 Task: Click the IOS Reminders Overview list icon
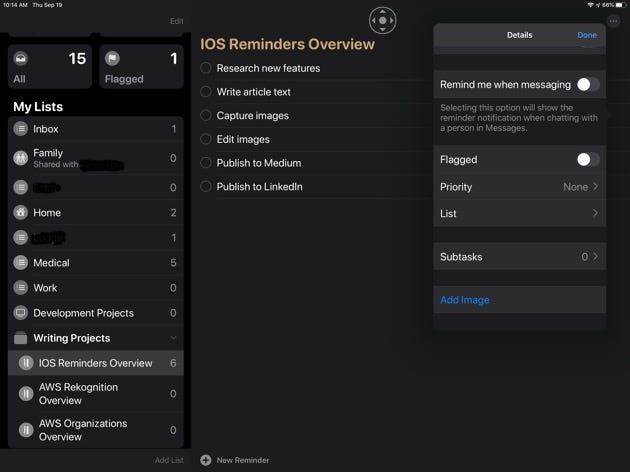[26, 363]
